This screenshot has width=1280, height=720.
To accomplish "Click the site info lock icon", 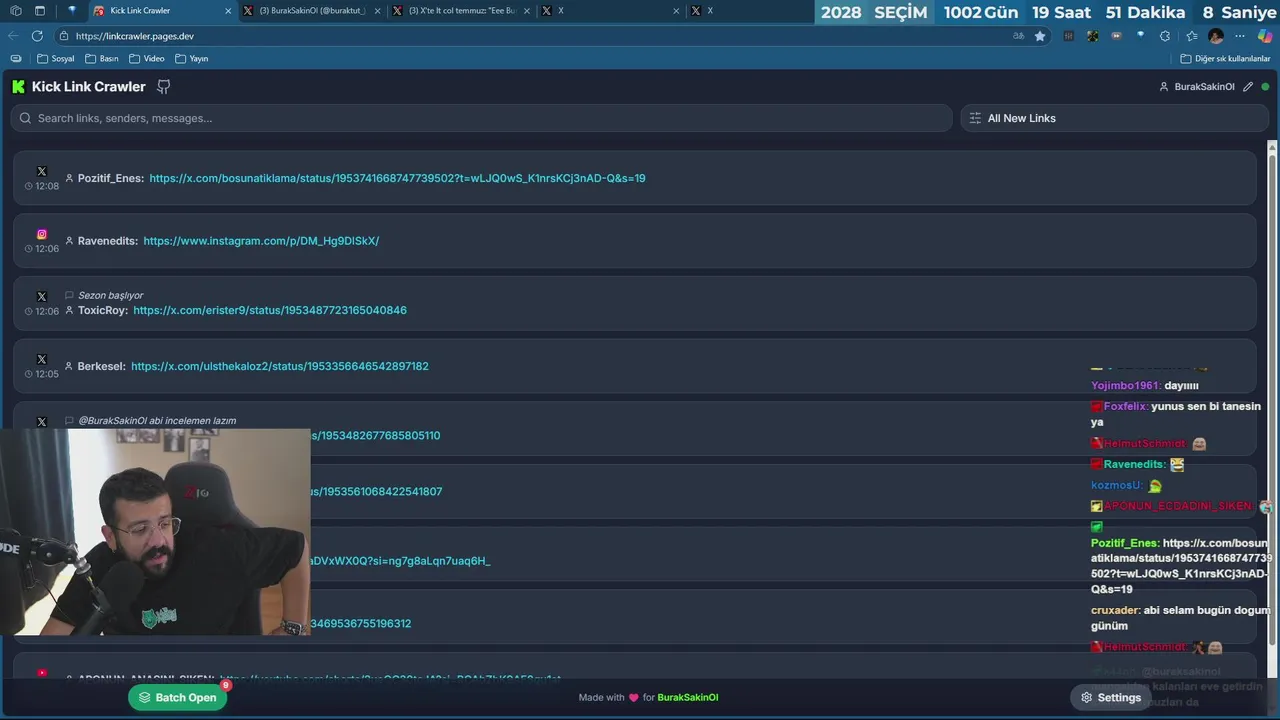I will [x=64, y=36].
